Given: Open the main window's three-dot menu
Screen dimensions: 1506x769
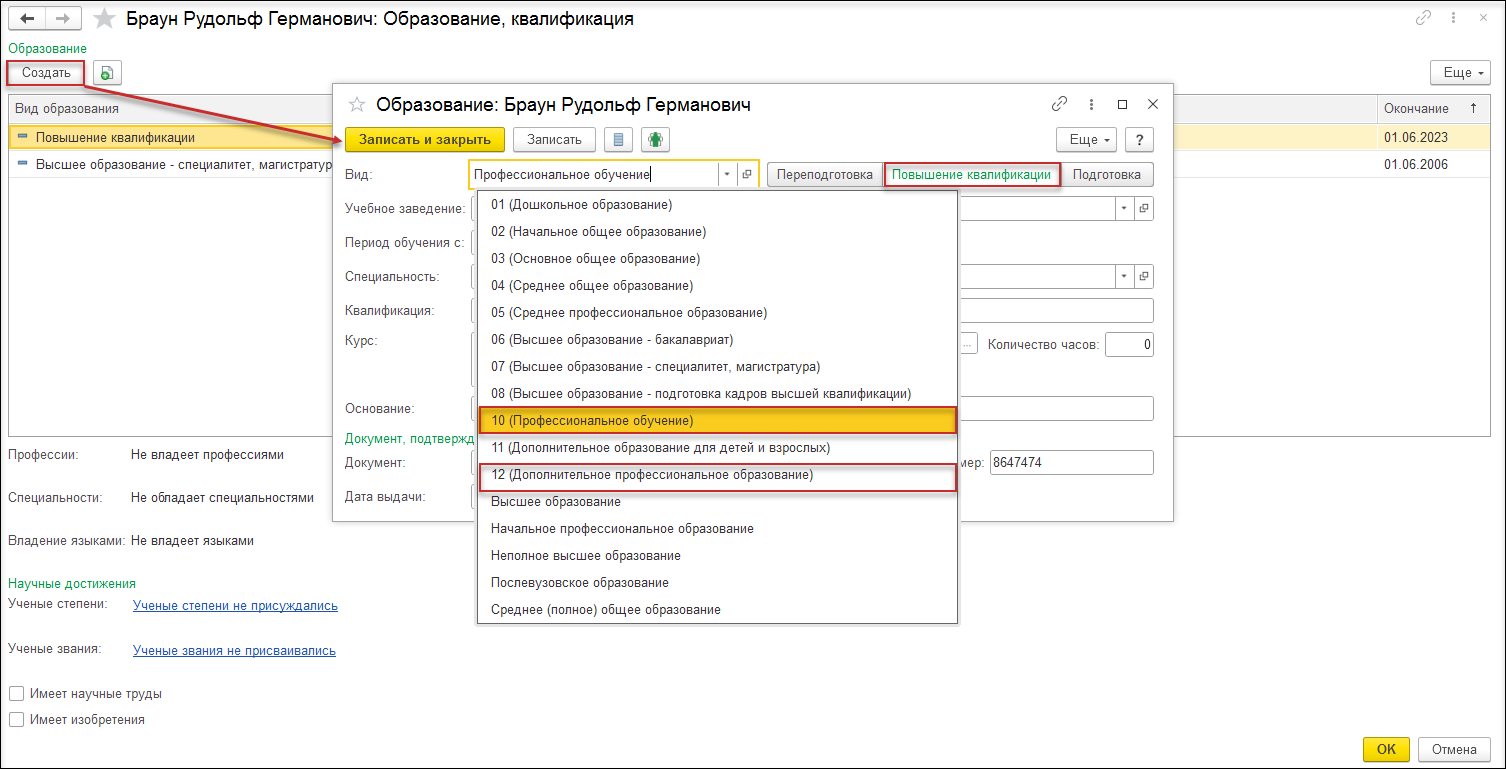Looking at the screenshot, I should click(1453, 19).
